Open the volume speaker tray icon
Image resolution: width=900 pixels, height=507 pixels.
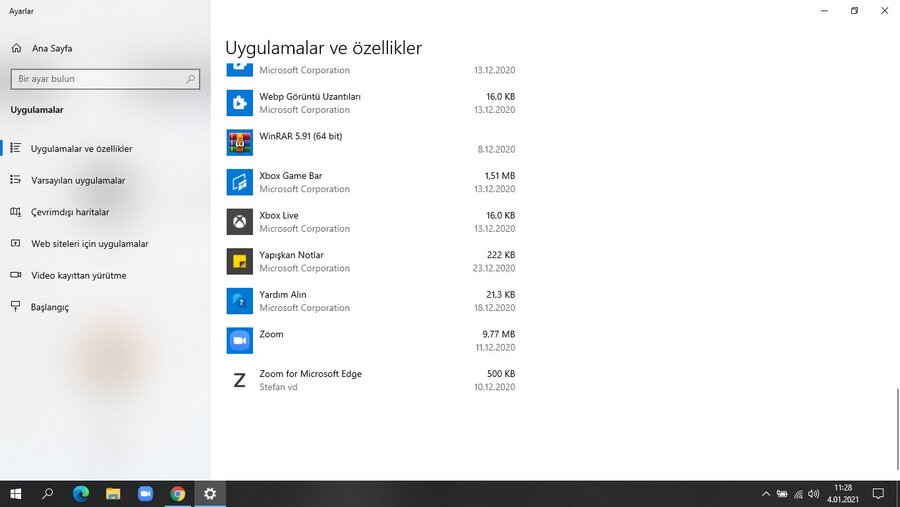[813, 494]
